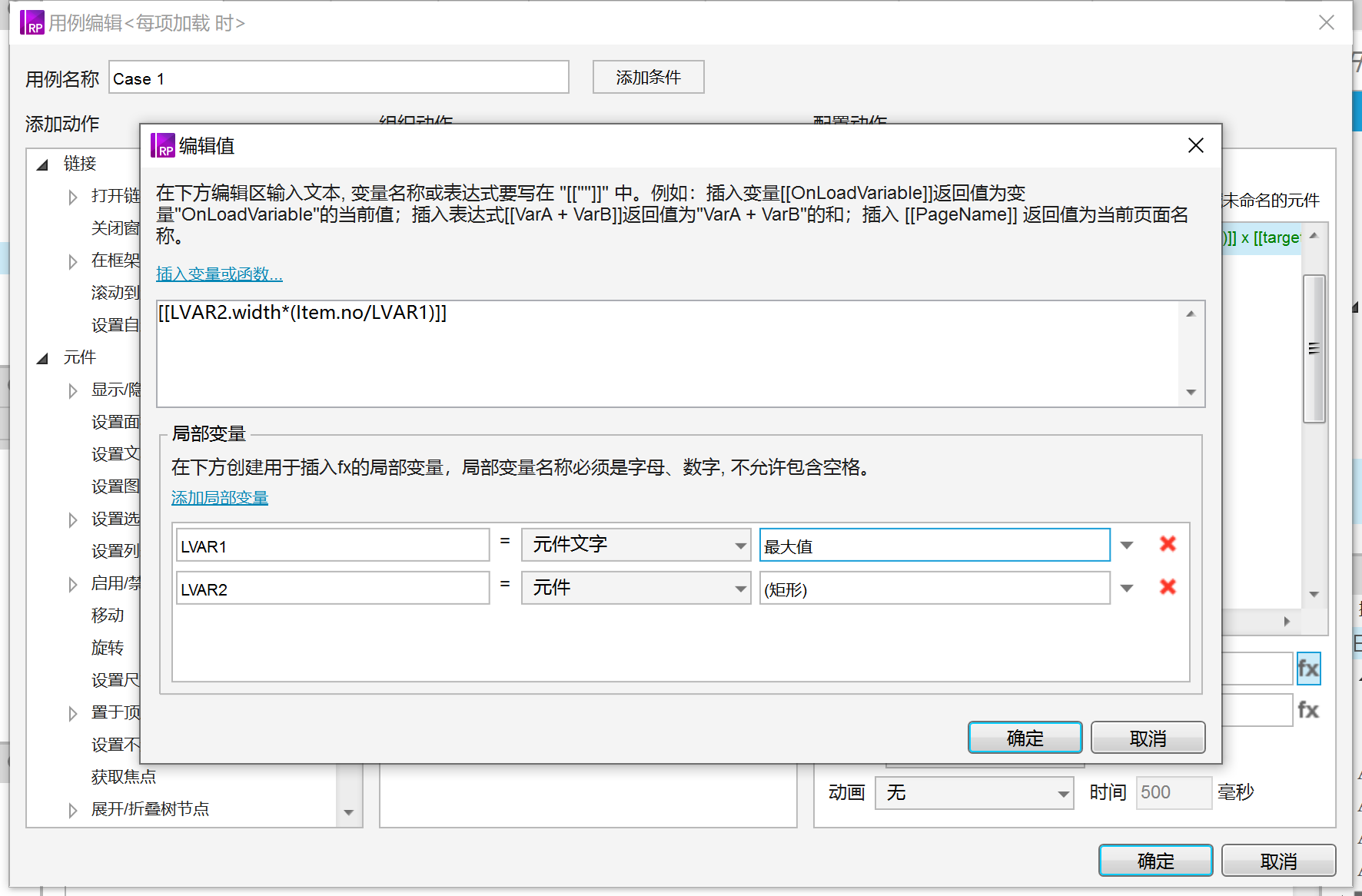The image size is (1362, 896).
Task: Click the 时间 500 input field
Action: (x=1174, y=792)
